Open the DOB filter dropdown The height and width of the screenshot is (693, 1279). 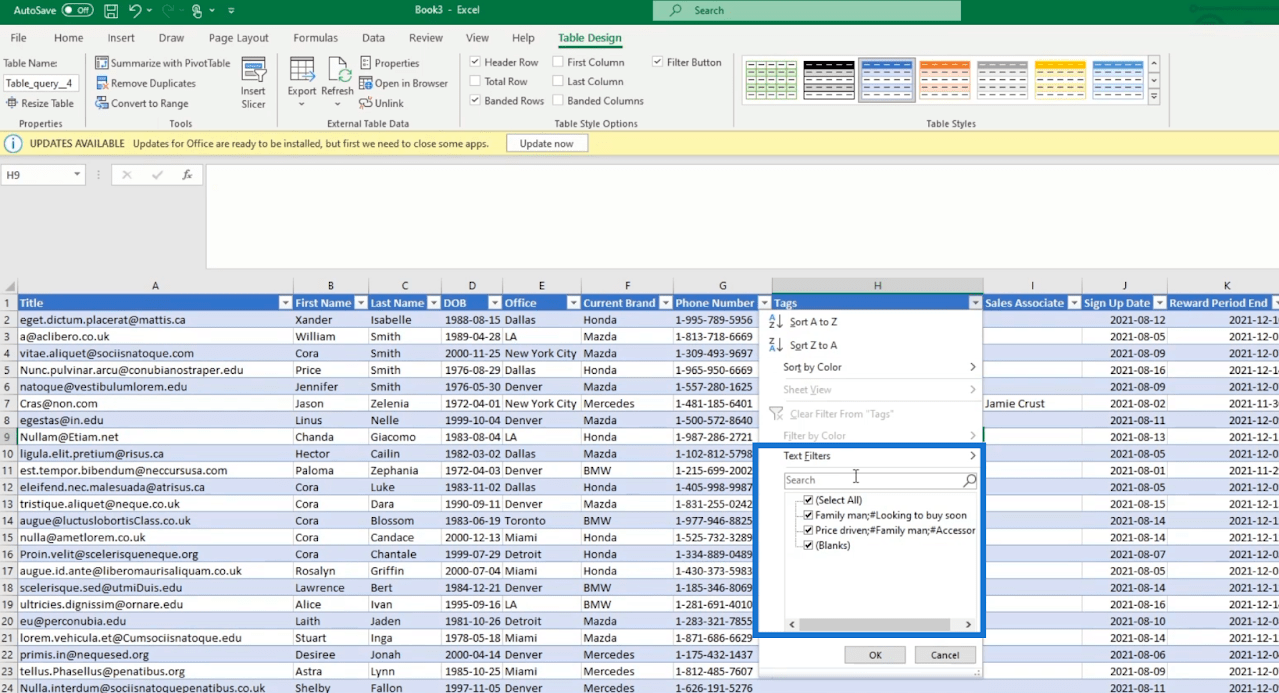[x=494, y=303]
